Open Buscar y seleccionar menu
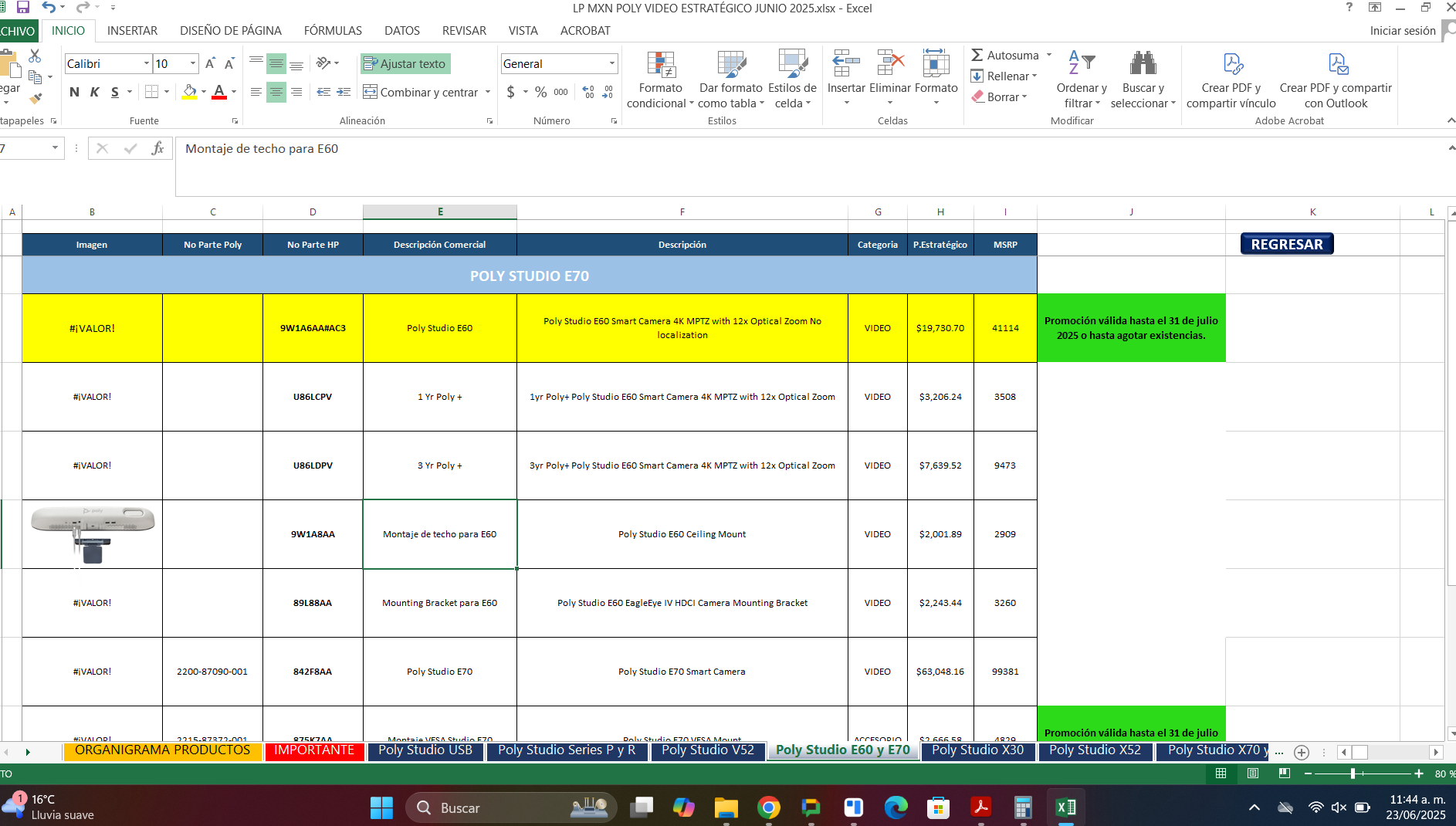This screenshot has height=826, width=1456. (1143, 80)
